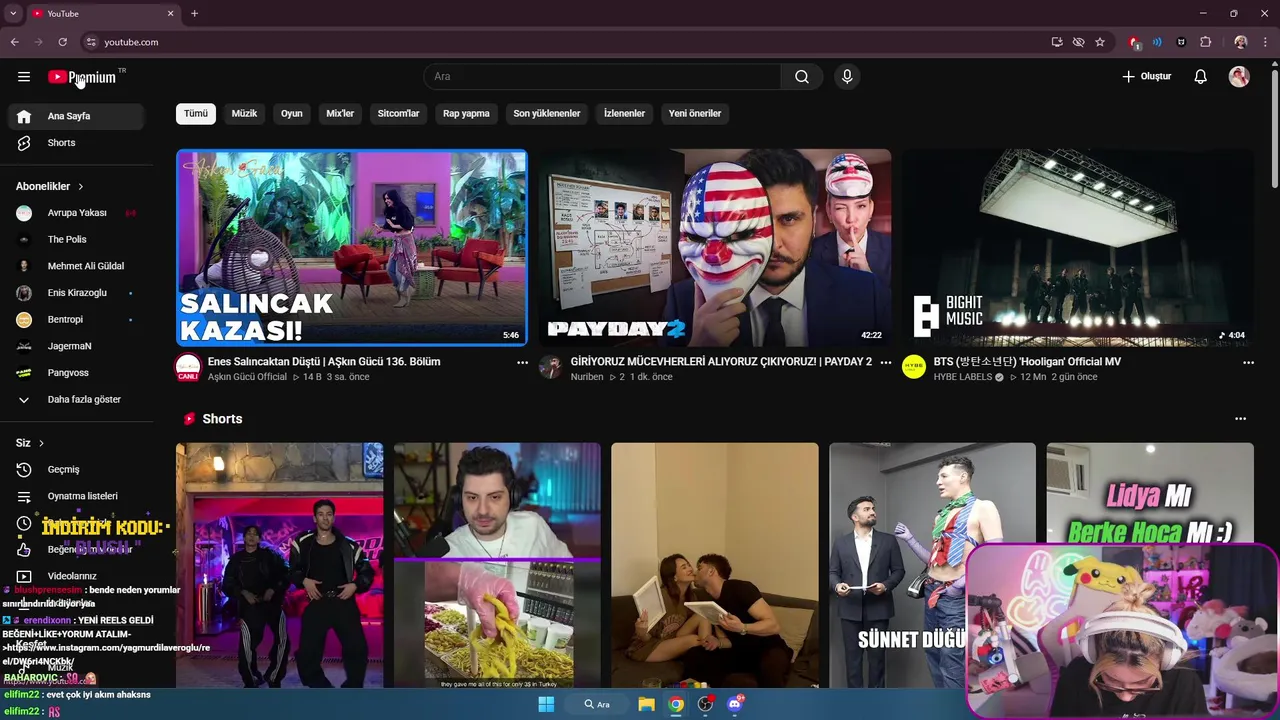1280x720 pixels.
Task: Open a new browser tab
Action: click(x=194, y=13)
